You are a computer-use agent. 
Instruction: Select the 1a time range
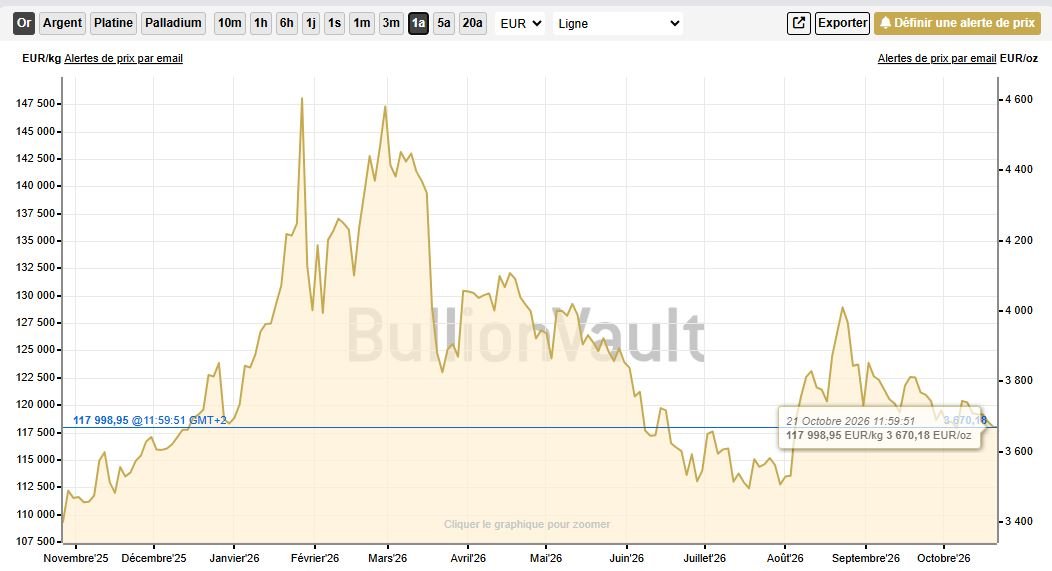pos(418,23)
